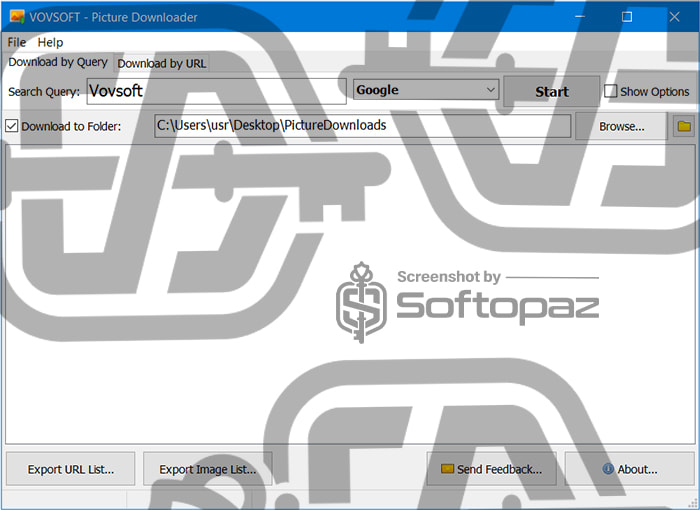
Task: Click the Browse... button
Action: click(621, 126)
